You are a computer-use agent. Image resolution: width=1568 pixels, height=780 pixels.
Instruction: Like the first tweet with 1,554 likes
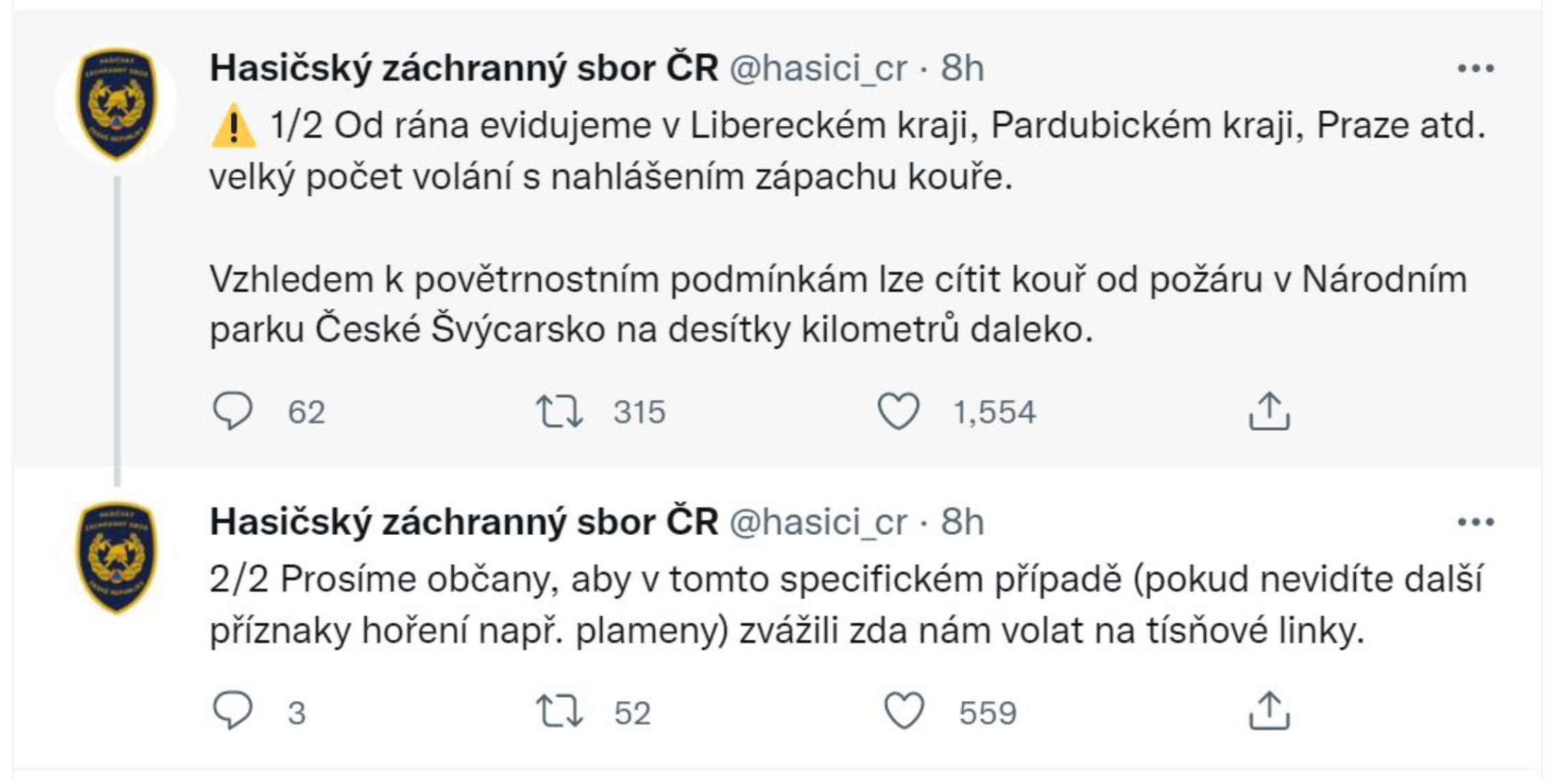pyautogui.click(x=898, y=411)
